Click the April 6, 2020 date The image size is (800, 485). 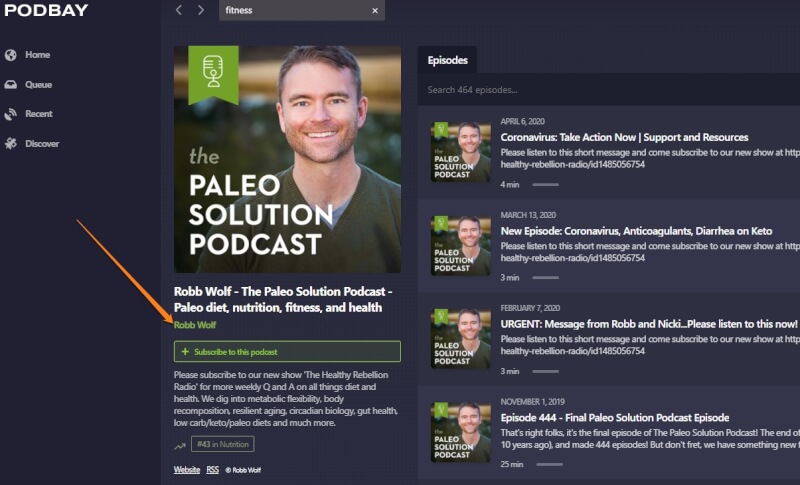(x=522, y=121)
